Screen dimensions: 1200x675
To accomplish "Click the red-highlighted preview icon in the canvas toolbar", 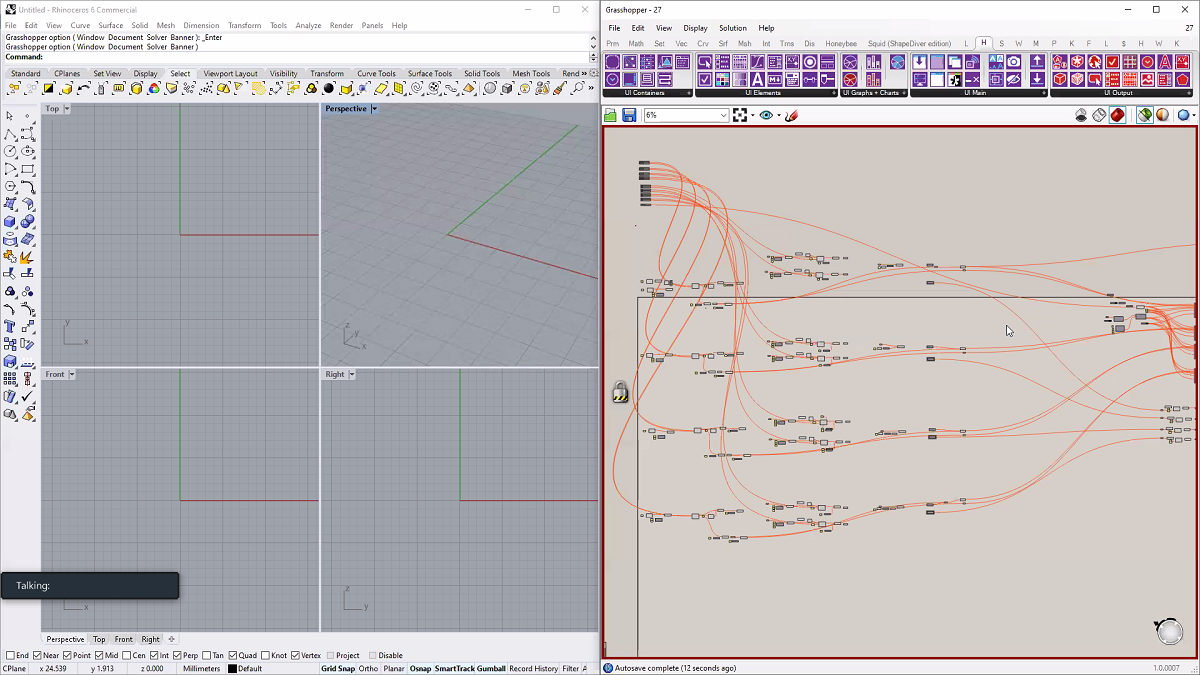I will 1117,116.
